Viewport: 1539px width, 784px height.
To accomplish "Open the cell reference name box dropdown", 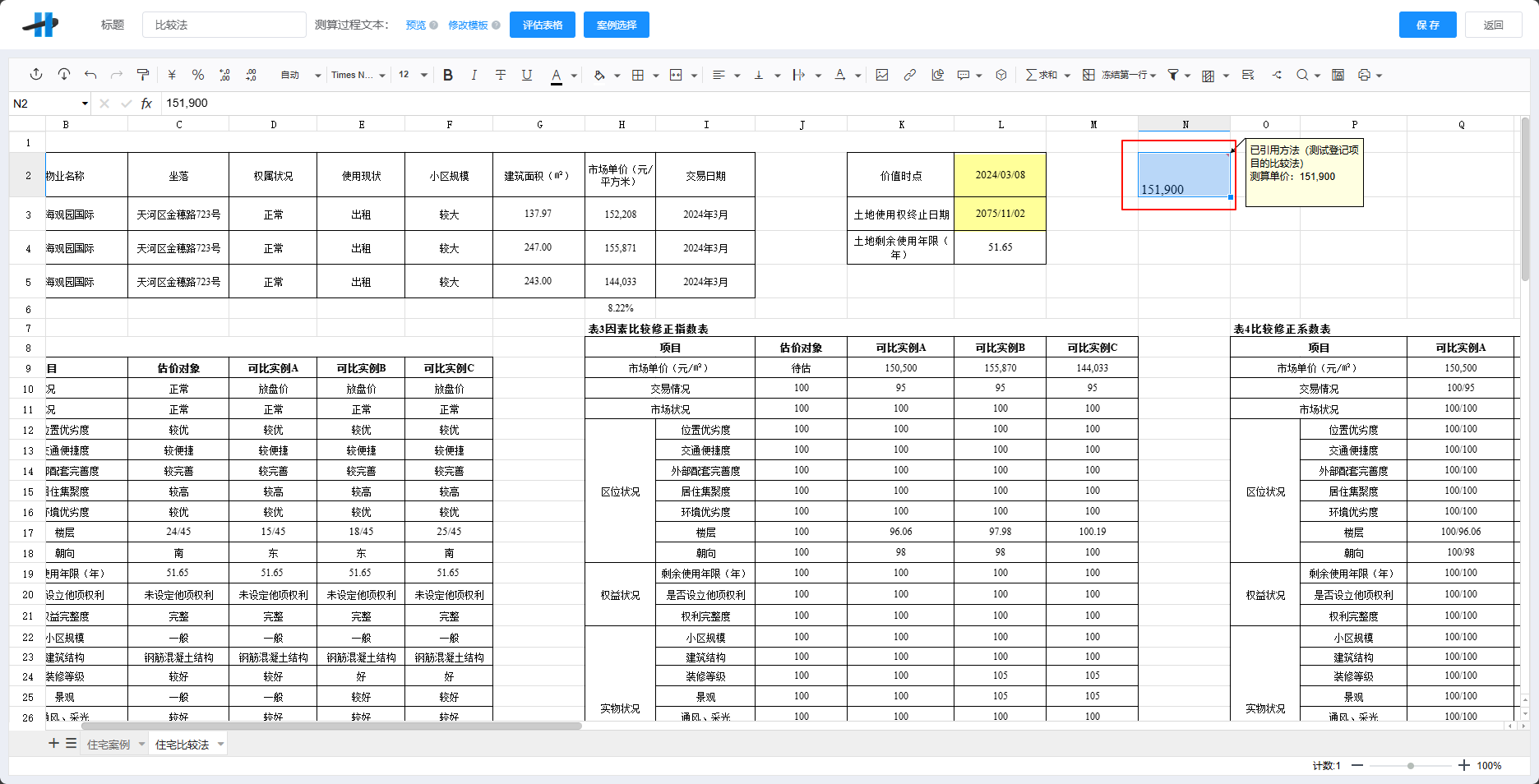I will 83,103.
